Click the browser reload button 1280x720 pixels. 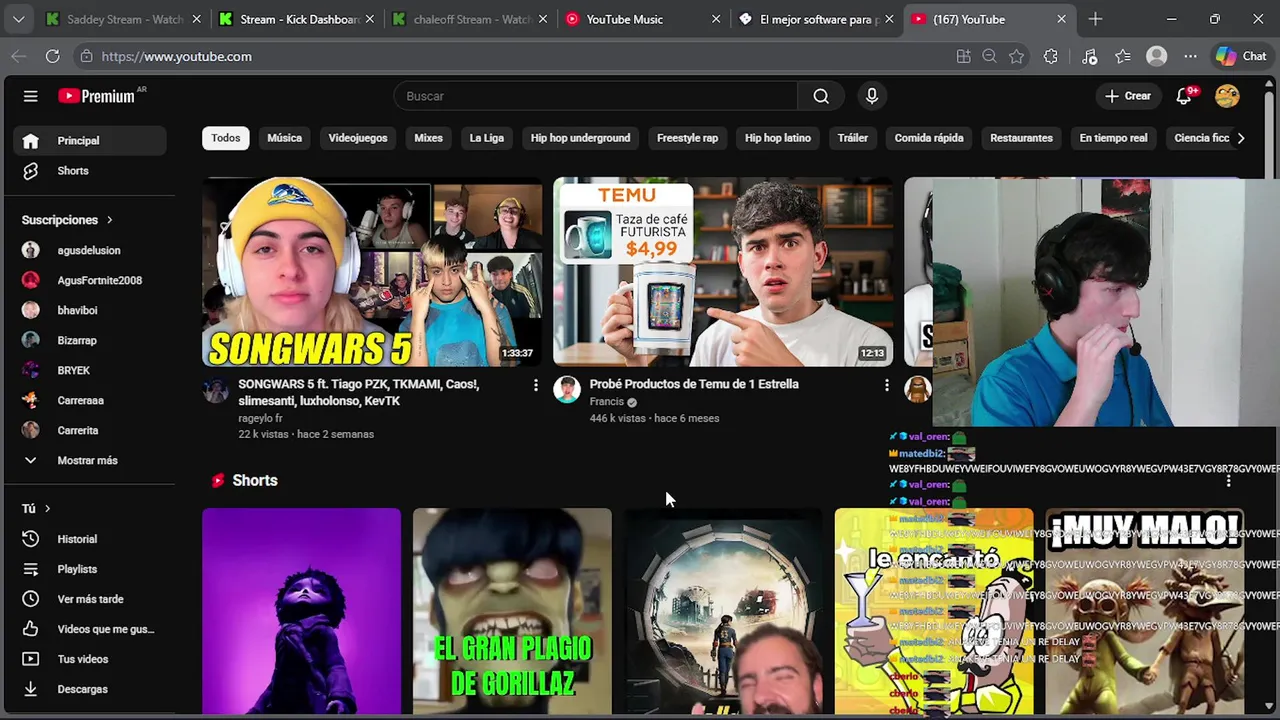point(52,57)
